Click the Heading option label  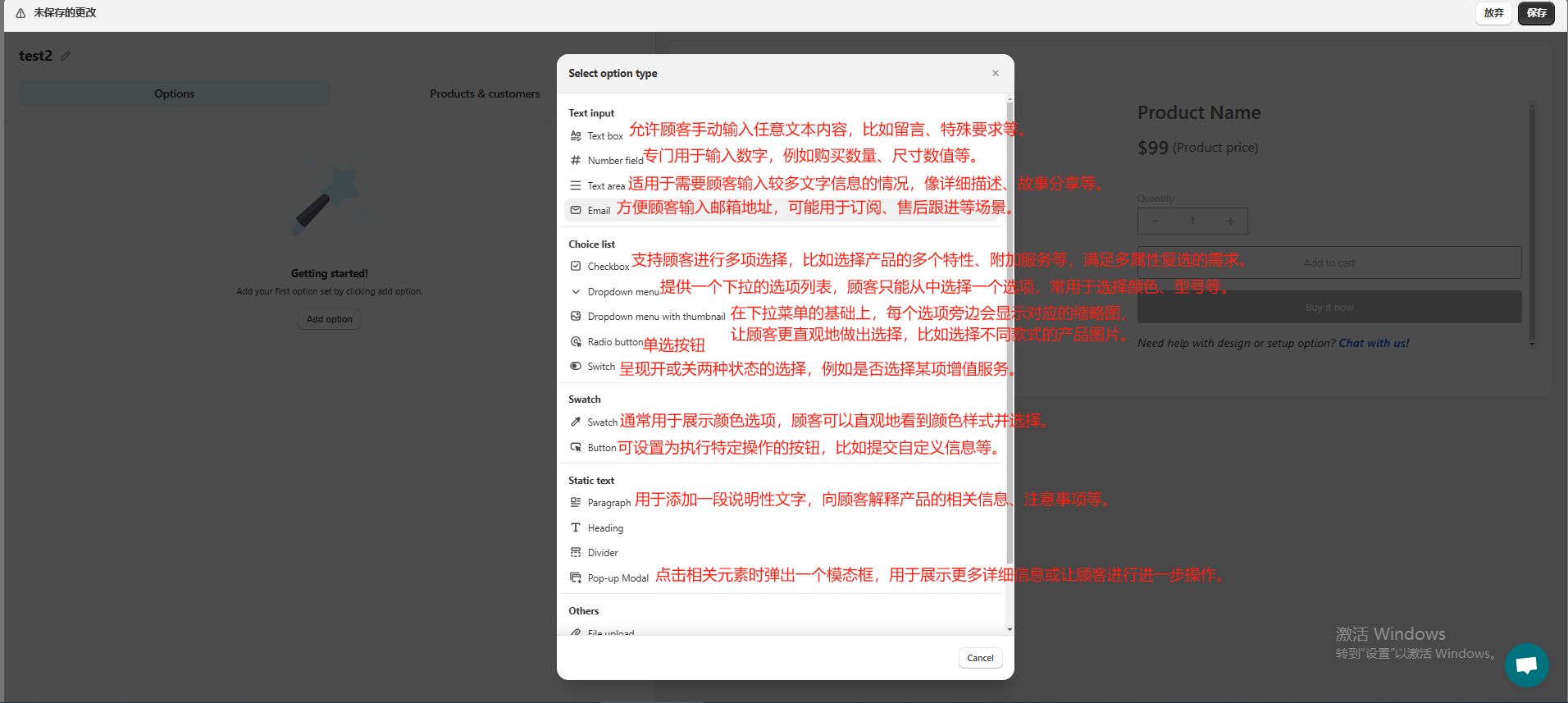605,528
